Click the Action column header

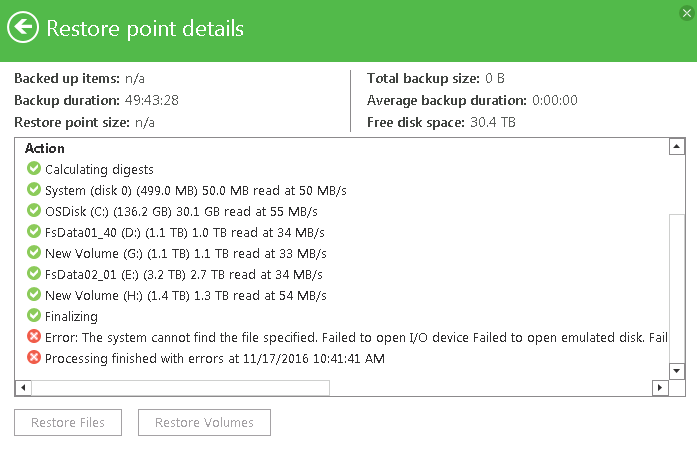click(44, 148)
